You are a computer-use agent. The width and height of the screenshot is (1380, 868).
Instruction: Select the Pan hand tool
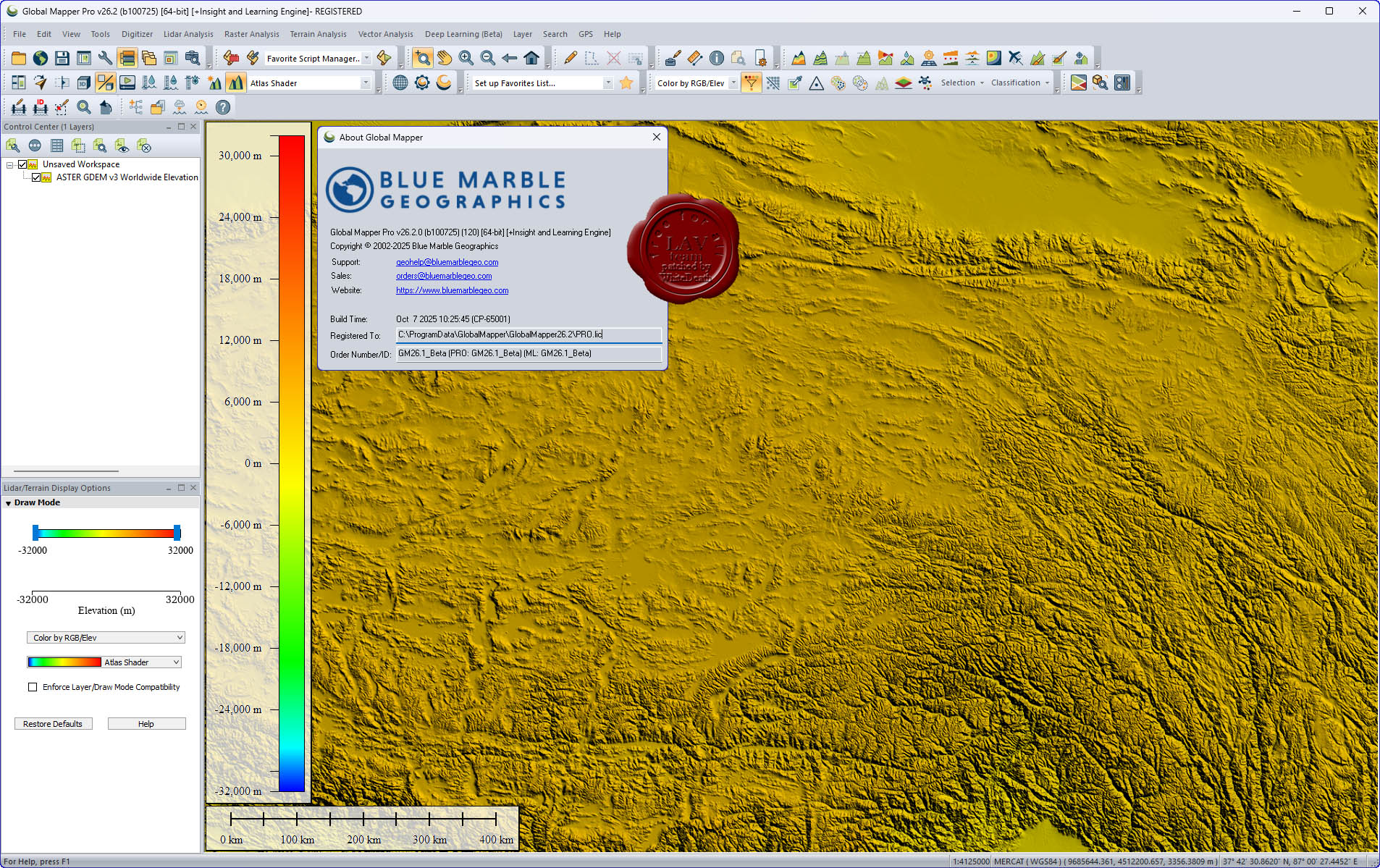(x=444, y=59)
